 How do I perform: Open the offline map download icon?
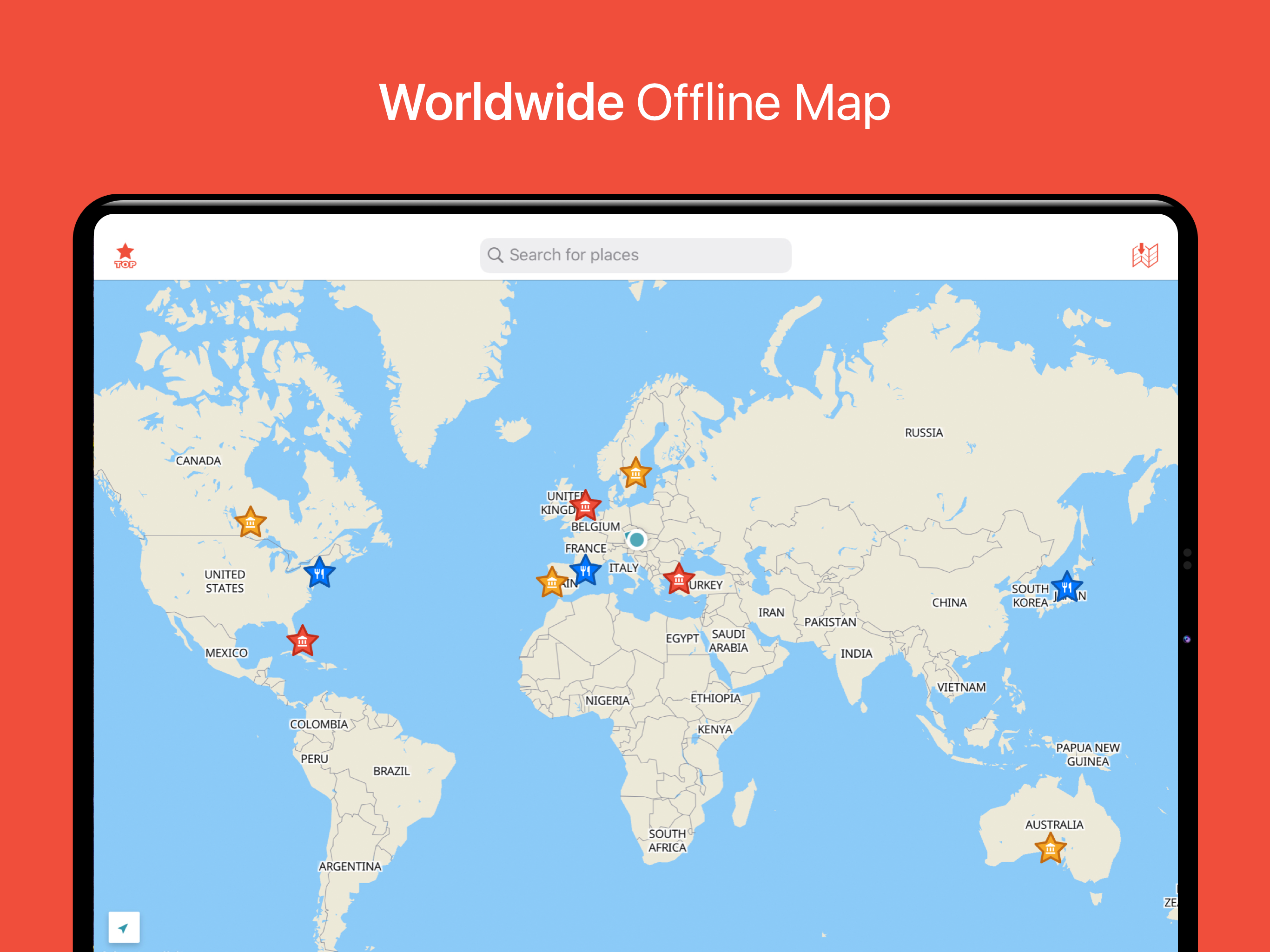[1144, 255]
